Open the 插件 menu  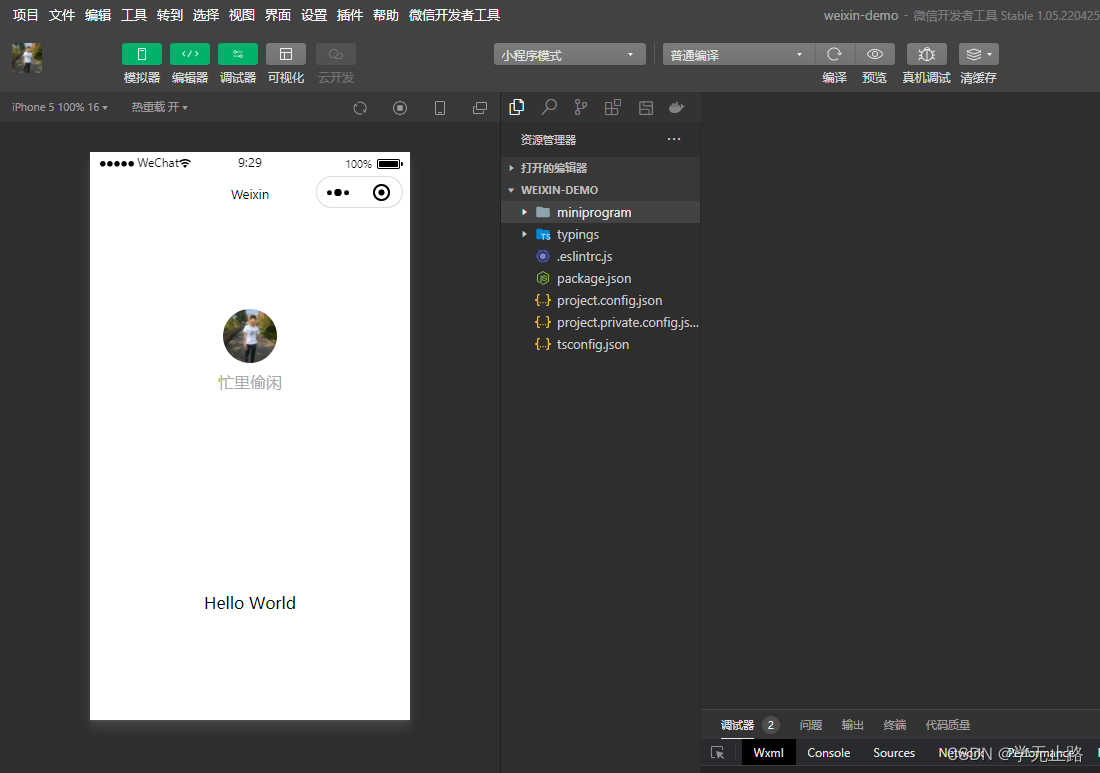(x=350, y=15)
